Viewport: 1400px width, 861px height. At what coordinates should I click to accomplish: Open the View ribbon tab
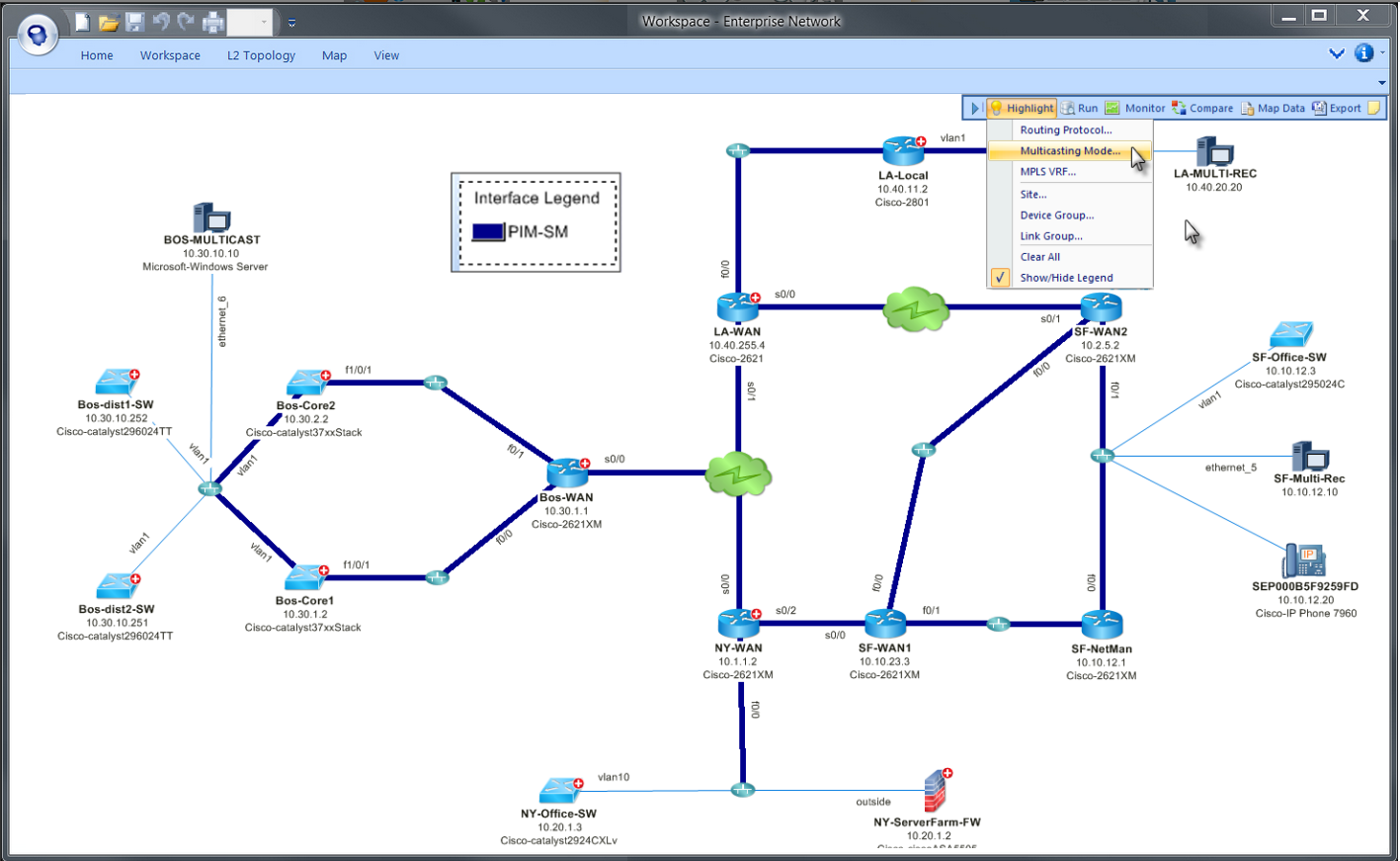[386, 55]
